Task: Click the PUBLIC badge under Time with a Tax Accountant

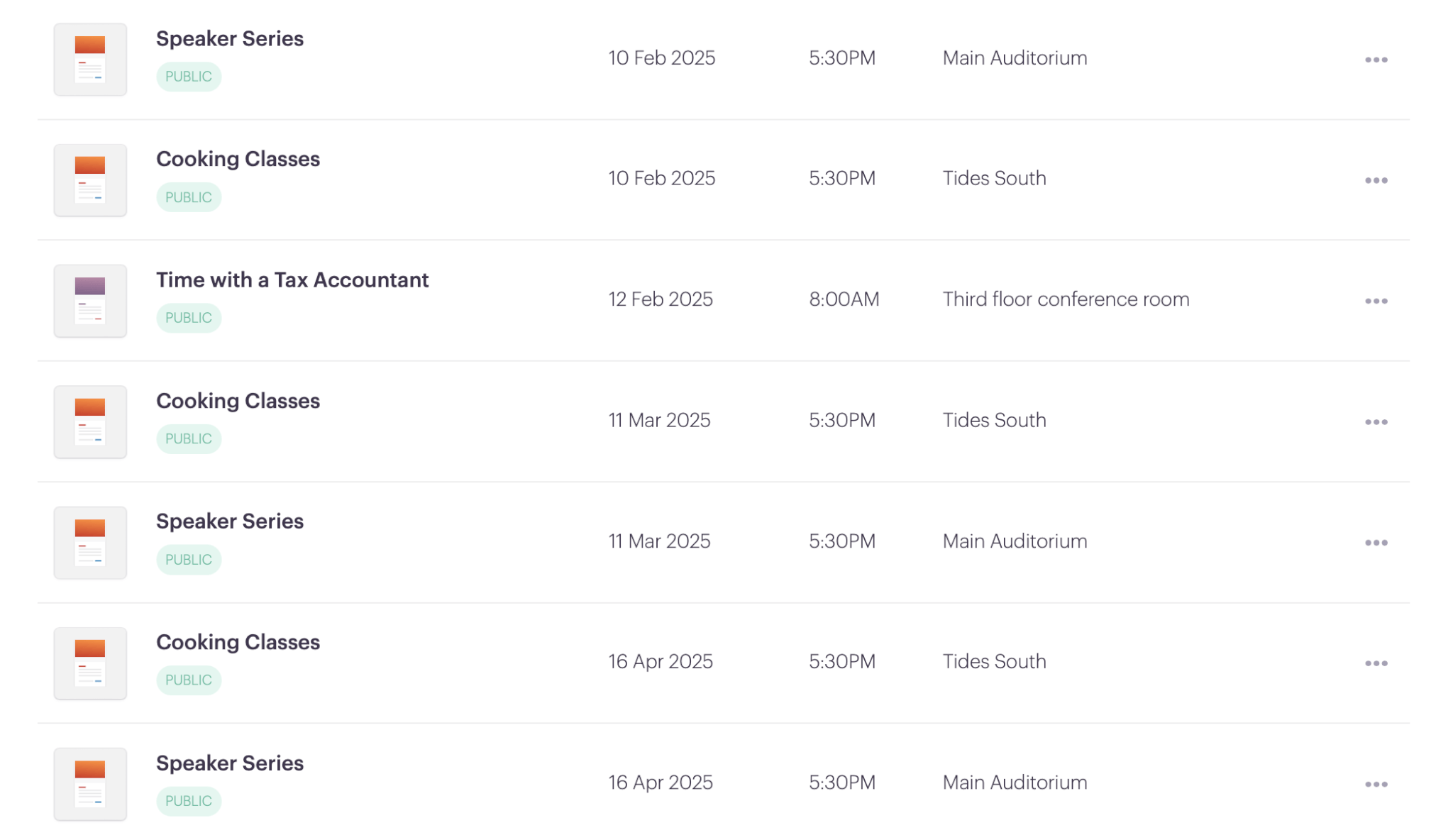Action: pos(189,318)
